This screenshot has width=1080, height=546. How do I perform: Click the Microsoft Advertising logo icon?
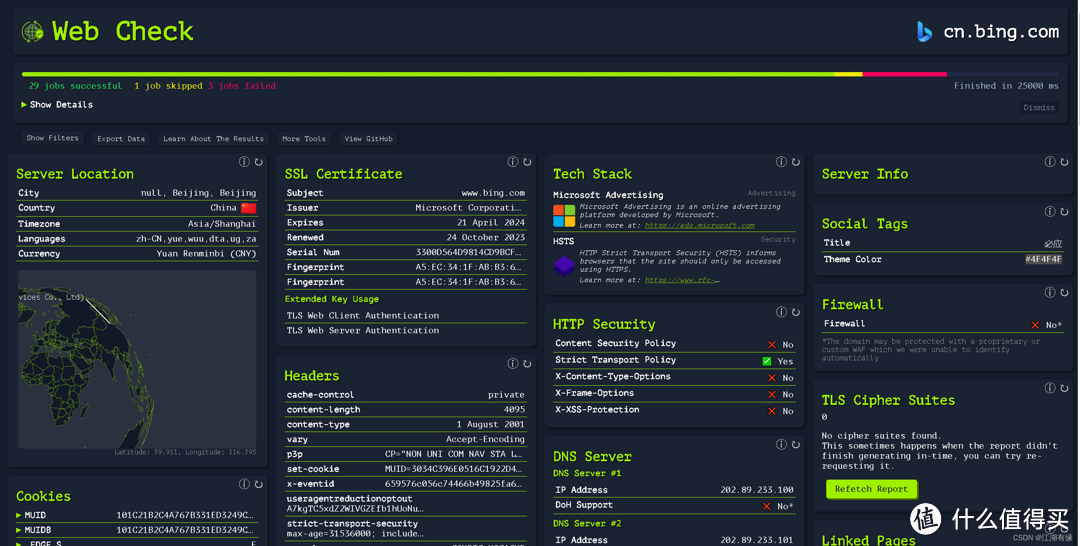tap(564, 216)
